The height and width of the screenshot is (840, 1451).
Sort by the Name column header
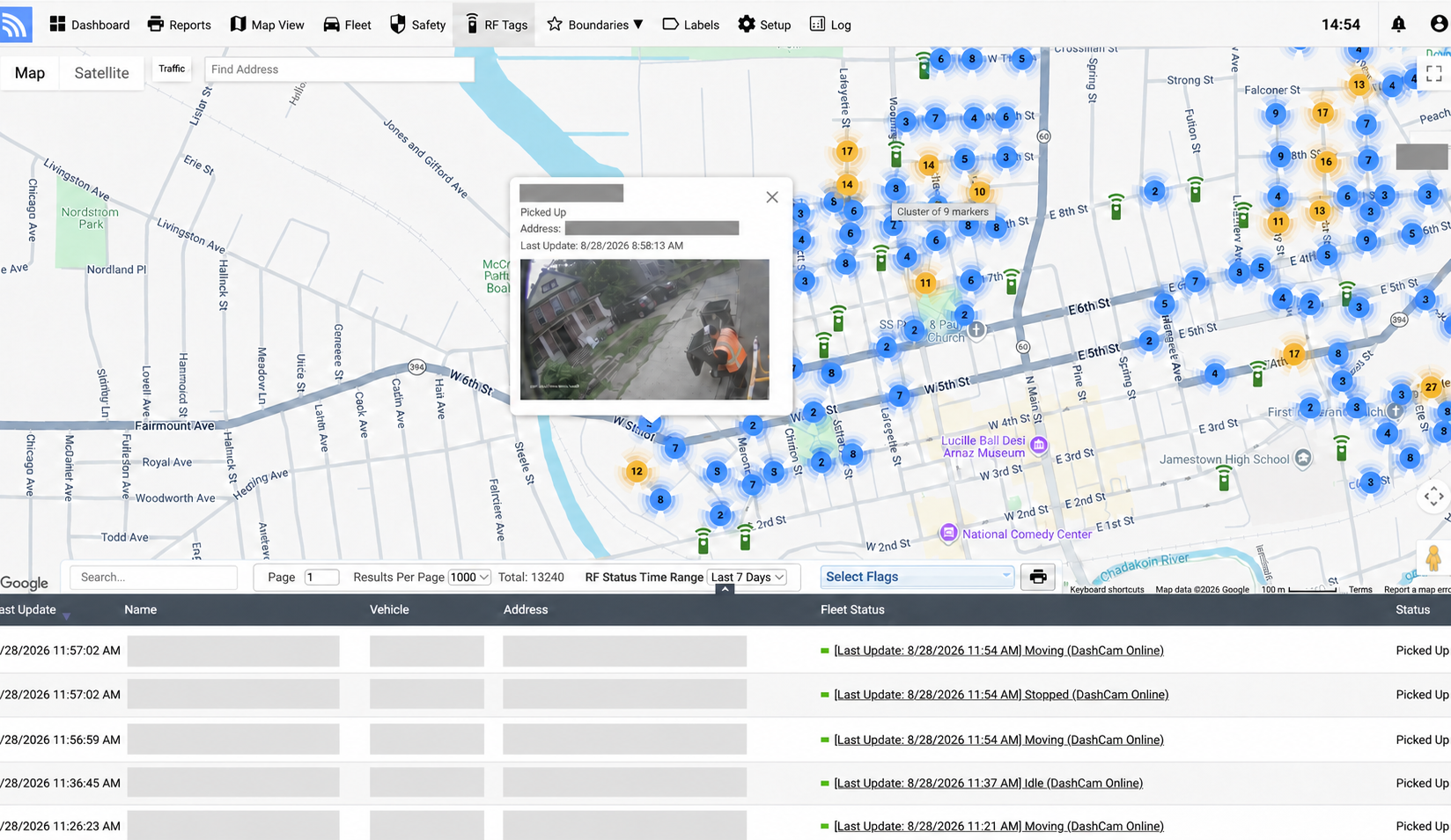tap(140, 609)
